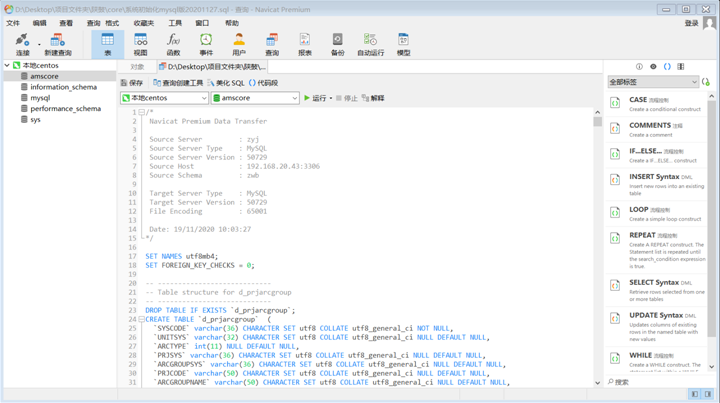Open the 编辑 (Edit) menu
Image resolution: width=720 pixels, height=403 pixels.
point(39,23)
